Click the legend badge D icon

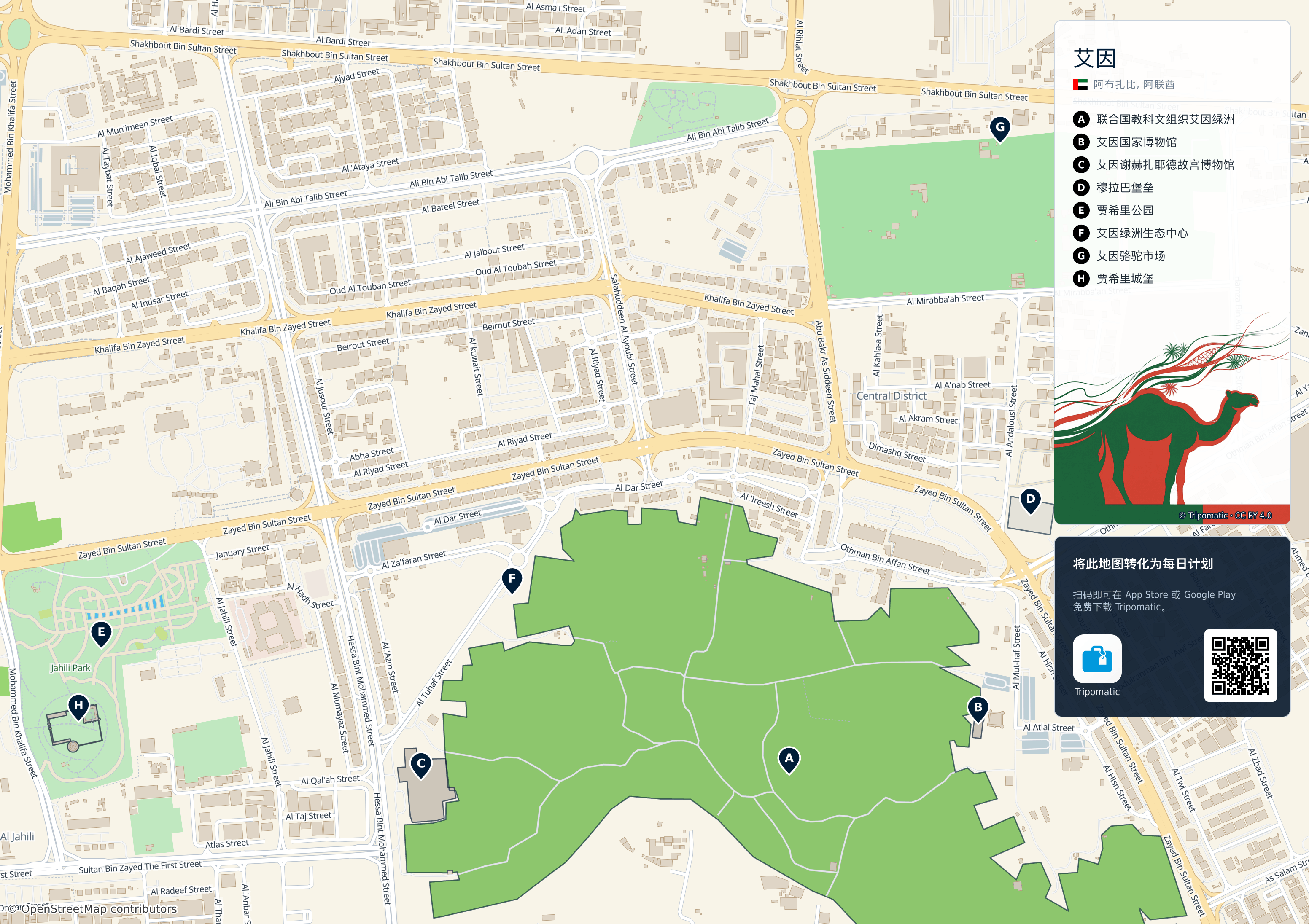(1081, 188)
